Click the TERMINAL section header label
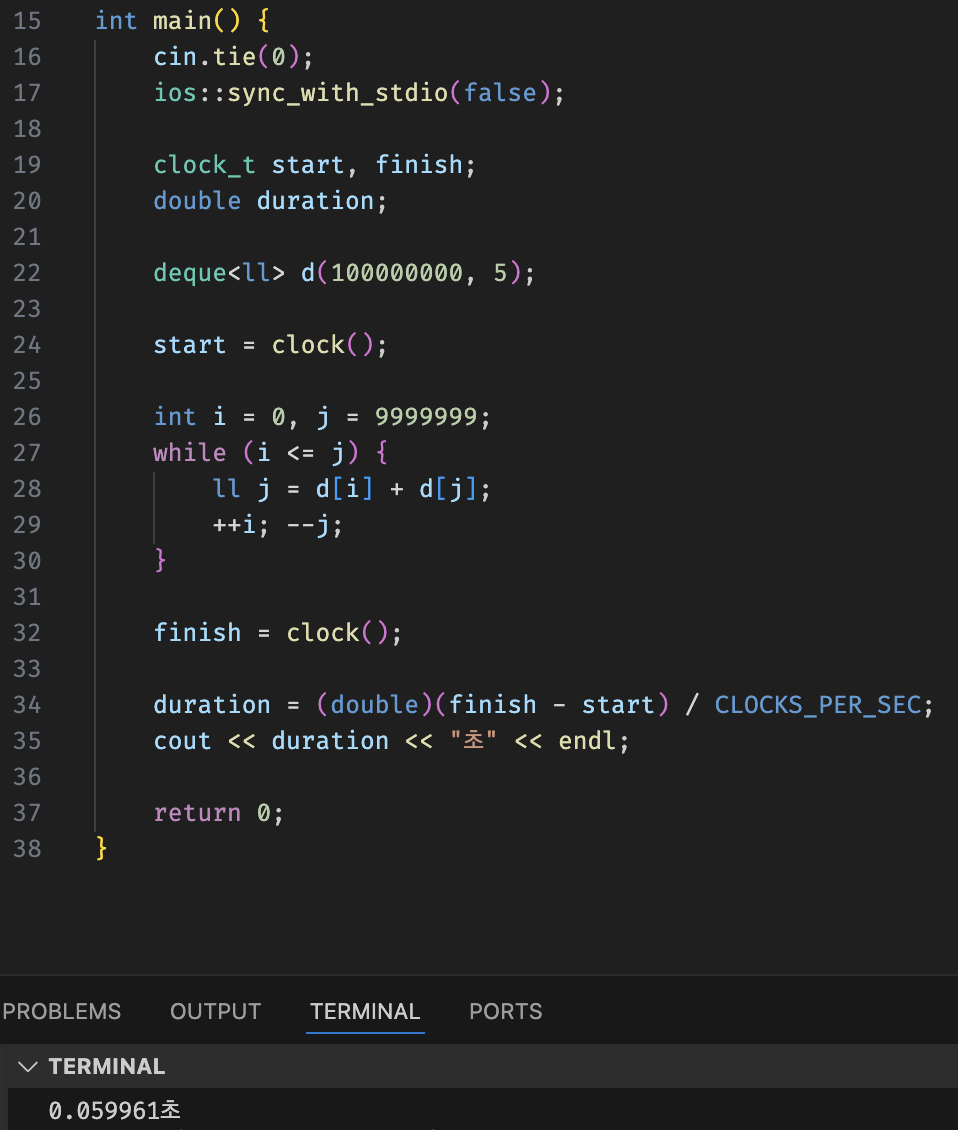958x1130 pixels. (107, 1066)
